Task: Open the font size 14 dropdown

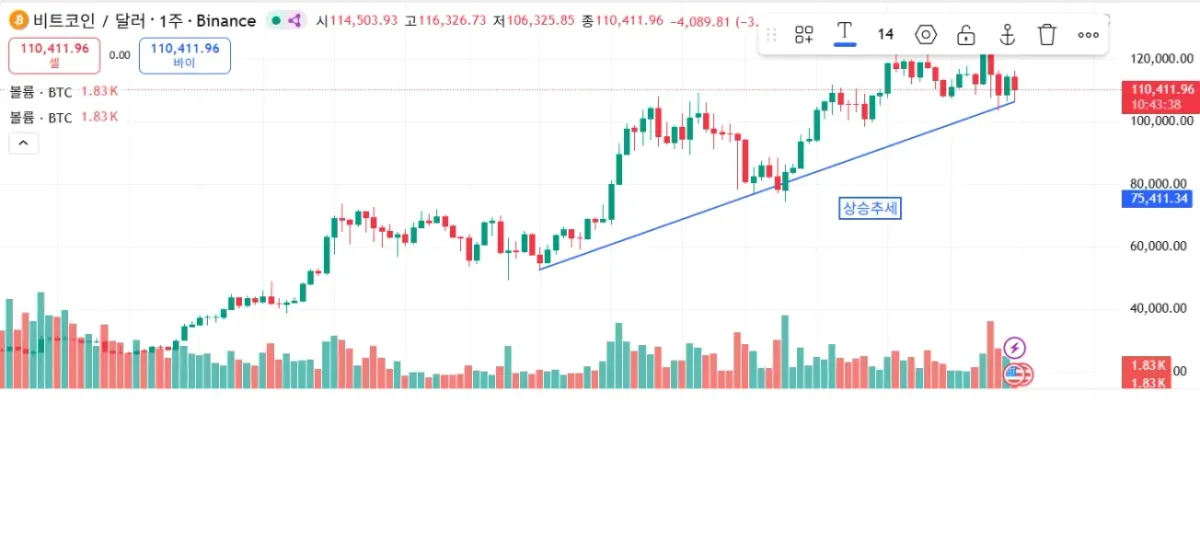Action: click(x=885, y=35)
